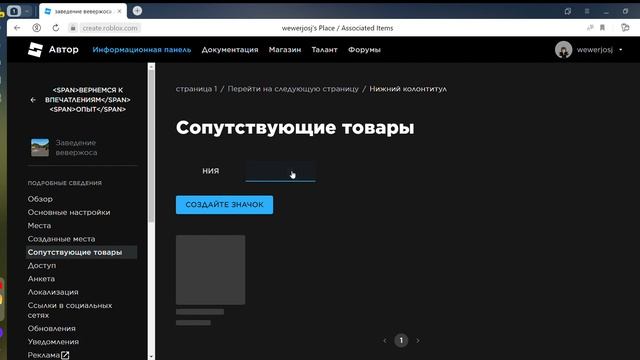Expand the wewerjosj account dropdown arrow
The height and width of the screenshot is (360, 640).
tap(620, 50)
